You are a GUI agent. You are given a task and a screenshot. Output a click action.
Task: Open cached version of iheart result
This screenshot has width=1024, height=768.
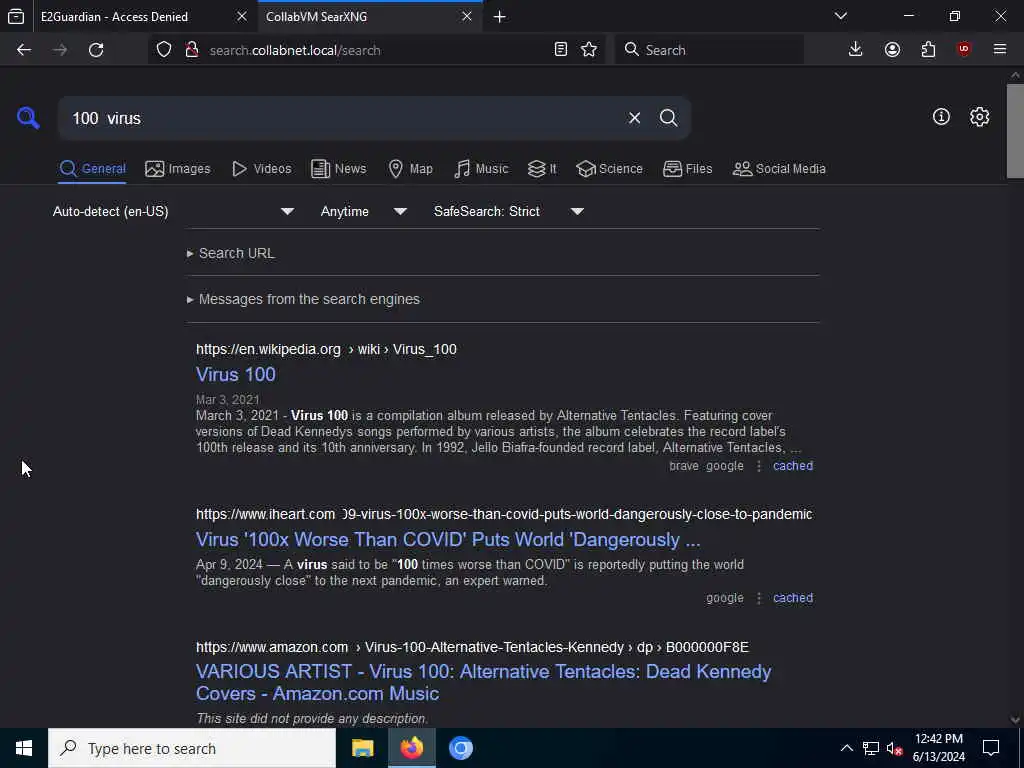(x=793, y=598)
